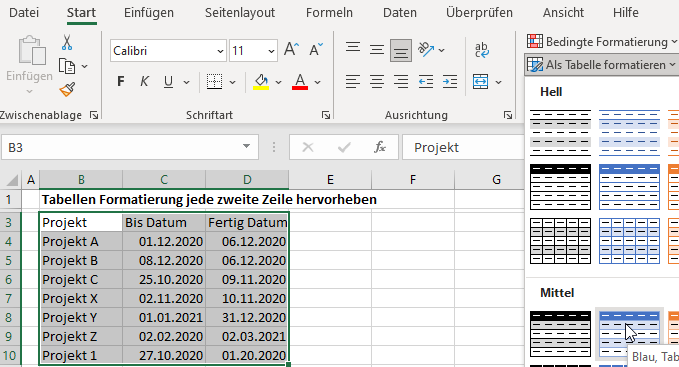
Task: Click Als Tabelle formatieren button
Action: coord(601,64)
